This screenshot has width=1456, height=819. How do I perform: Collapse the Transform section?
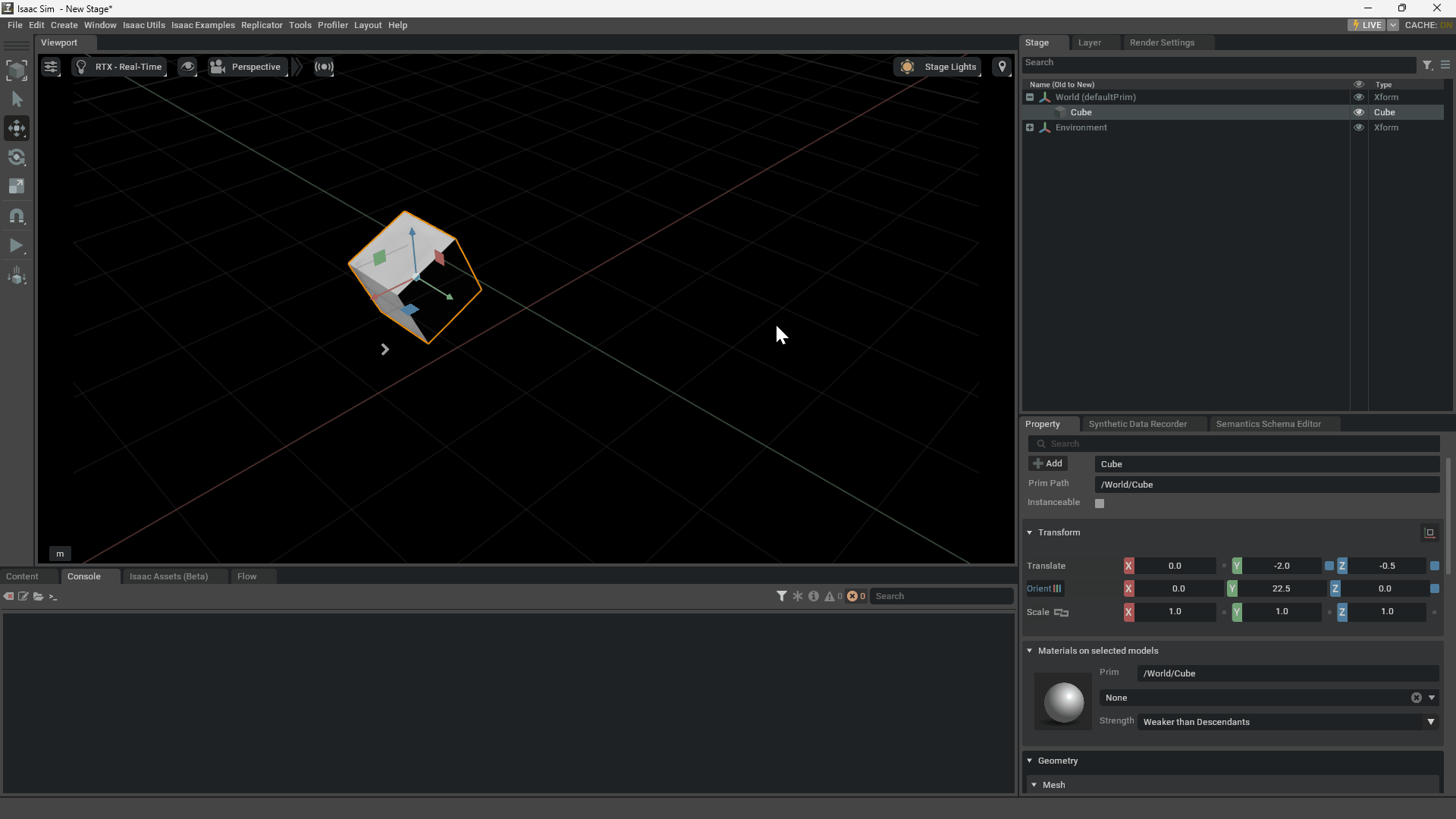click(x=1030, y=533)
